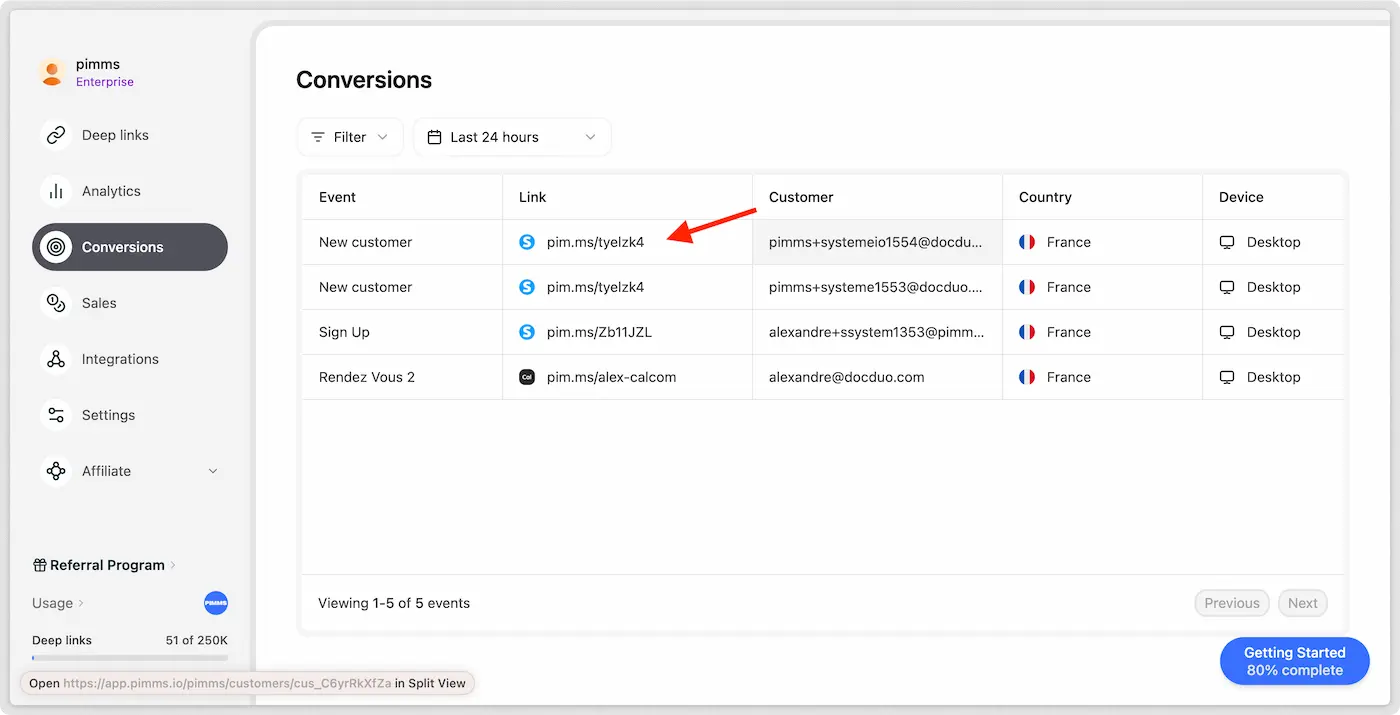Expand the Affiliate menu chevron

pyautogui.click(x=213, y=471)
